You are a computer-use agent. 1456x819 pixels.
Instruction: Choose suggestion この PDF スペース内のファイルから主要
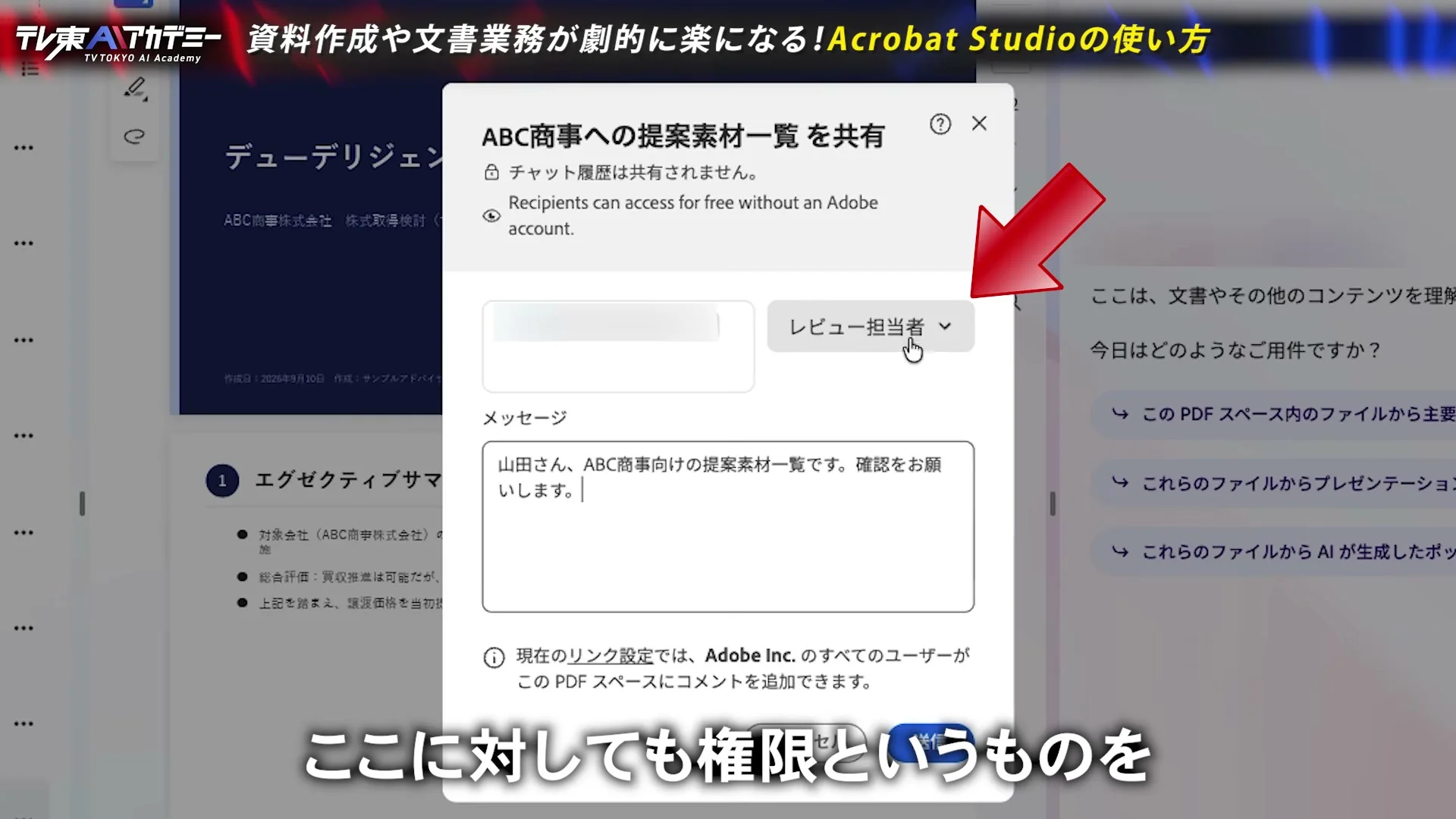(1274, 414)
